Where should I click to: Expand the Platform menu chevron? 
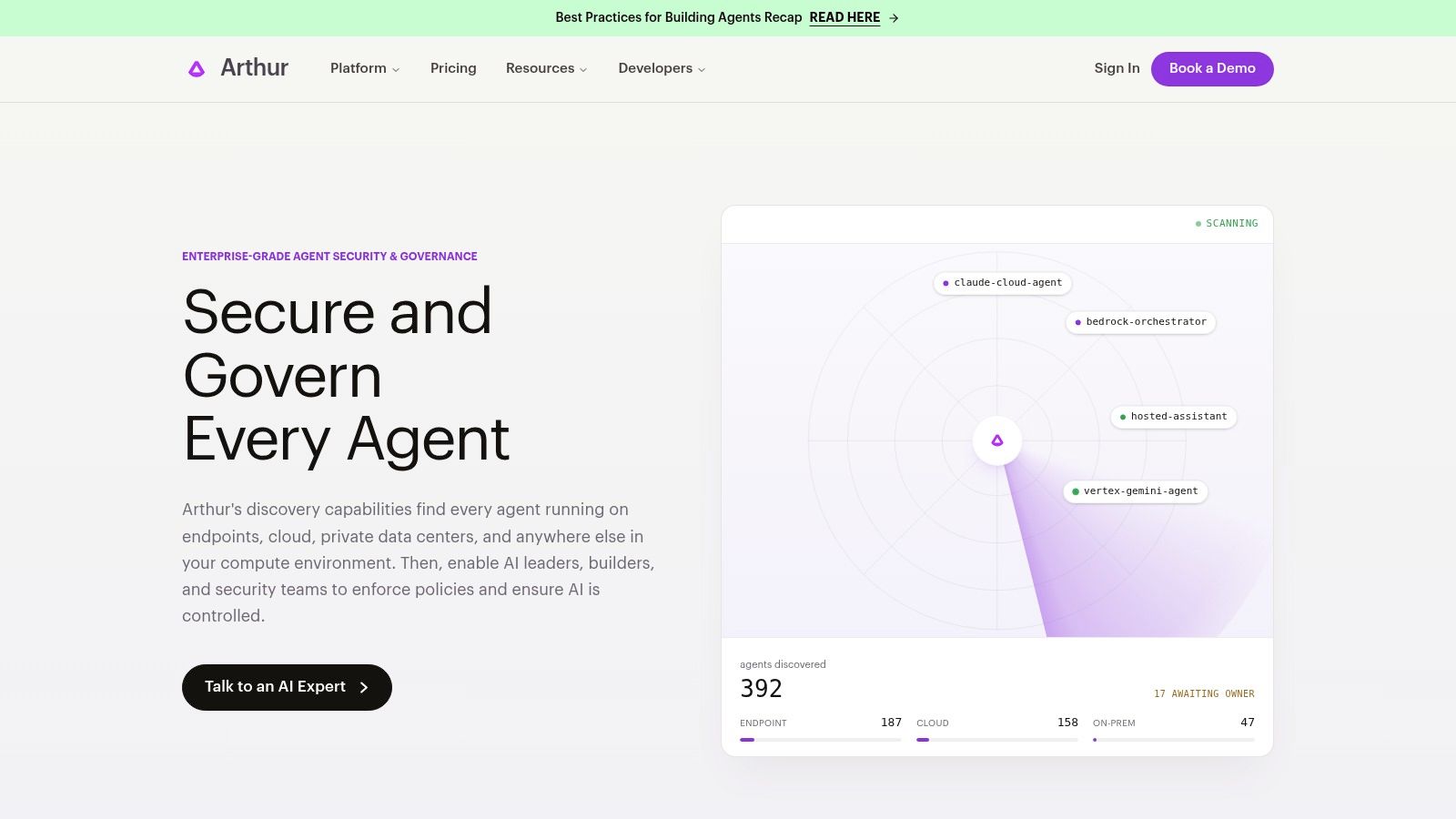(396, 69)
